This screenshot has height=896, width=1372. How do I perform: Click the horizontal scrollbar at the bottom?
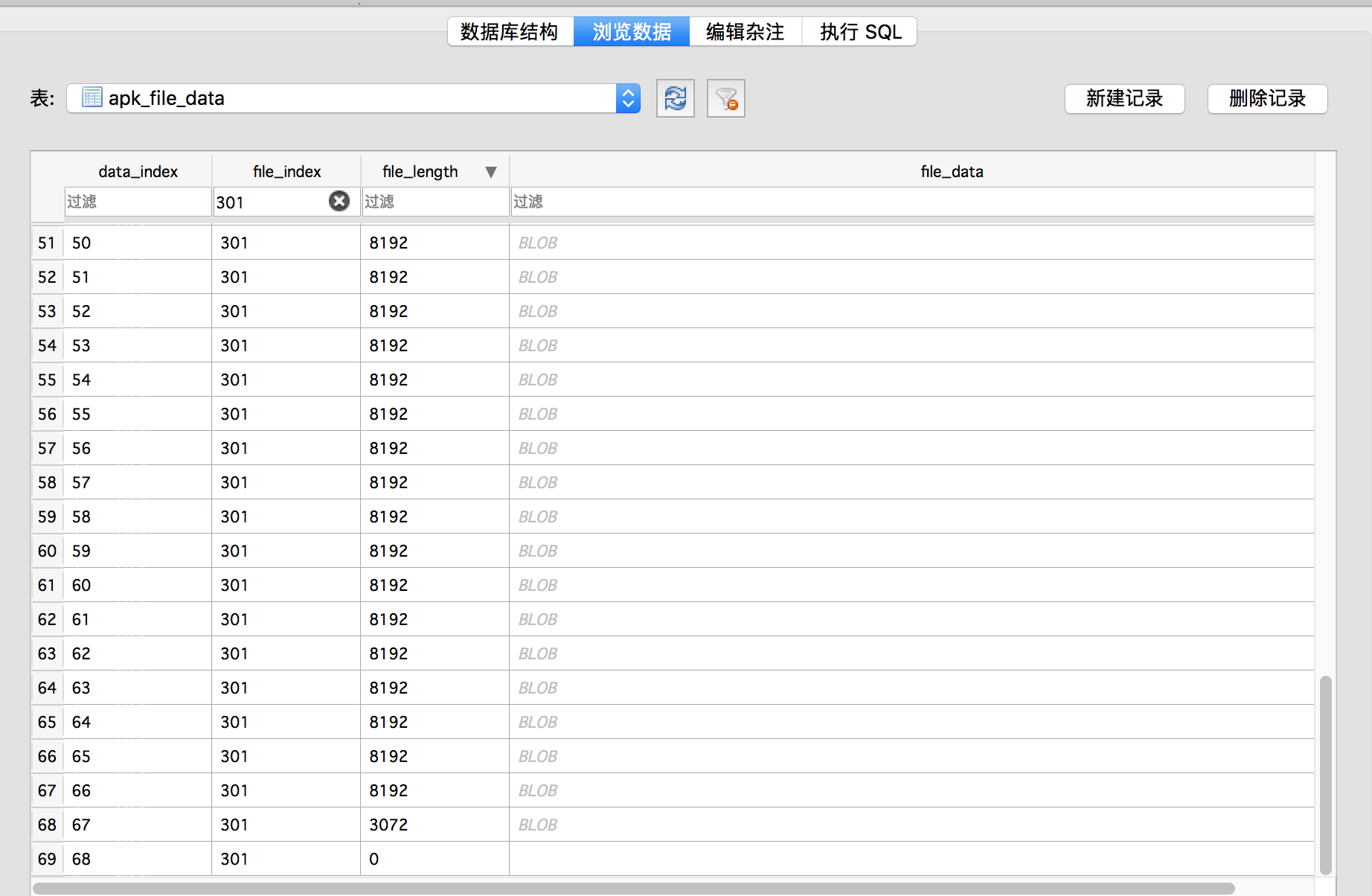click(x=632, y=889)
